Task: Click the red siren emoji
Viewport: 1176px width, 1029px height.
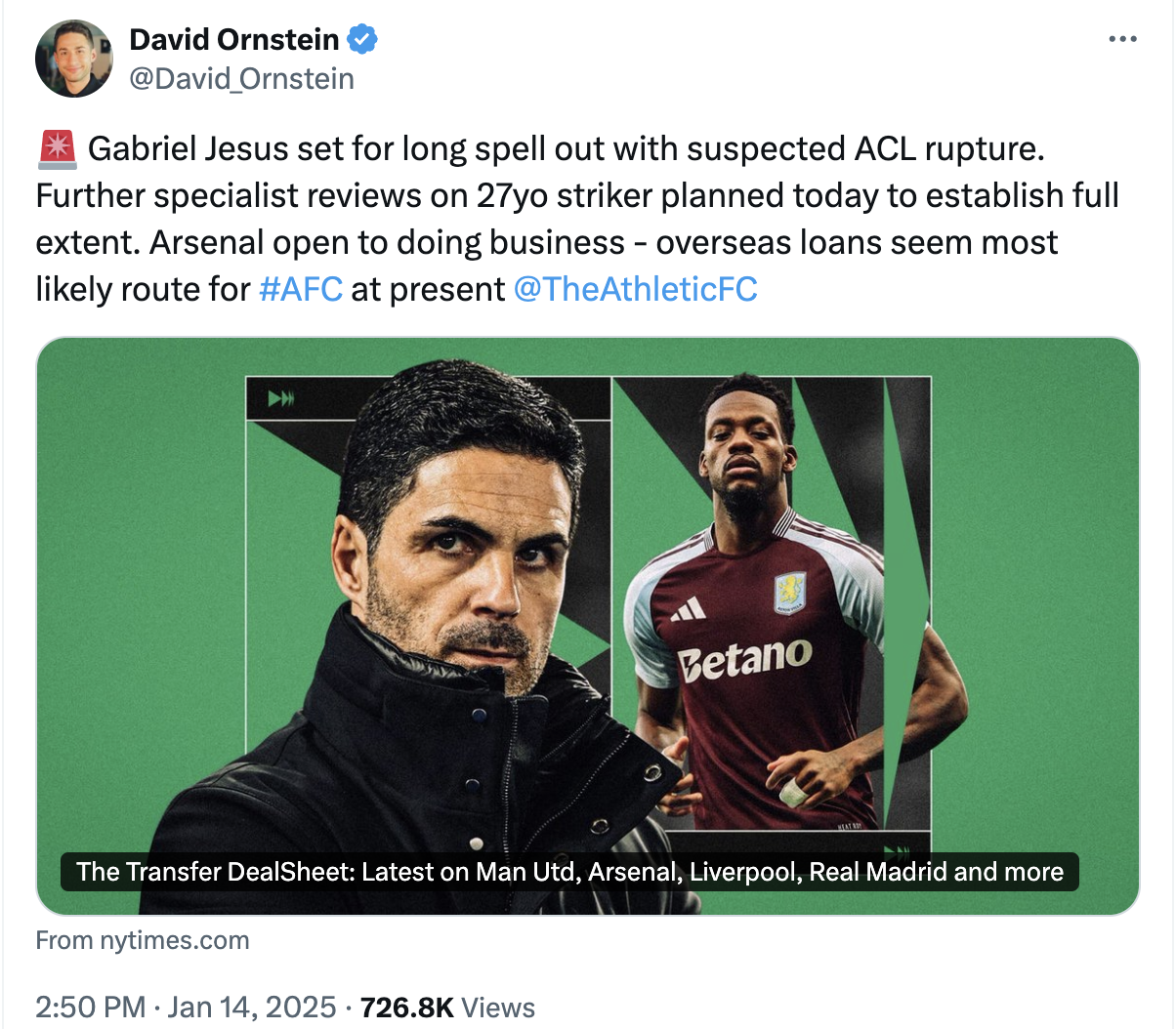Action: [x=57, y=148]
